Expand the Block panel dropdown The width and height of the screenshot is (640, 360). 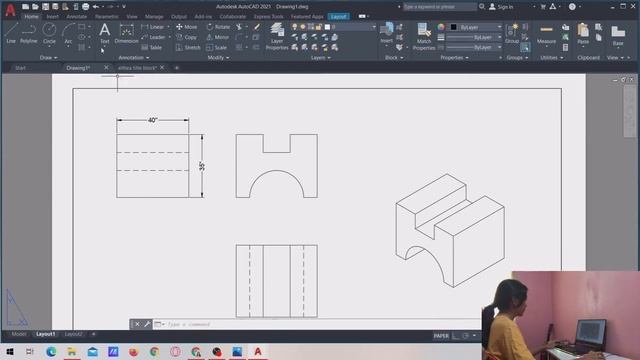click(x=394, y=58)
